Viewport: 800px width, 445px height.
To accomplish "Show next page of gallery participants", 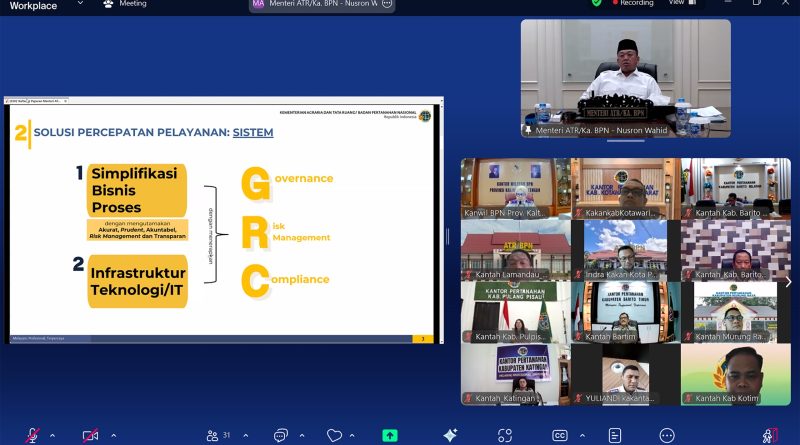I will pos(788,282).
